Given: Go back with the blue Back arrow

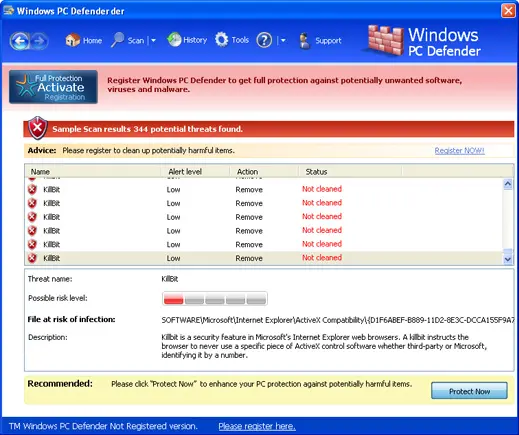Looking at the screenshot, I should (19, 41).
